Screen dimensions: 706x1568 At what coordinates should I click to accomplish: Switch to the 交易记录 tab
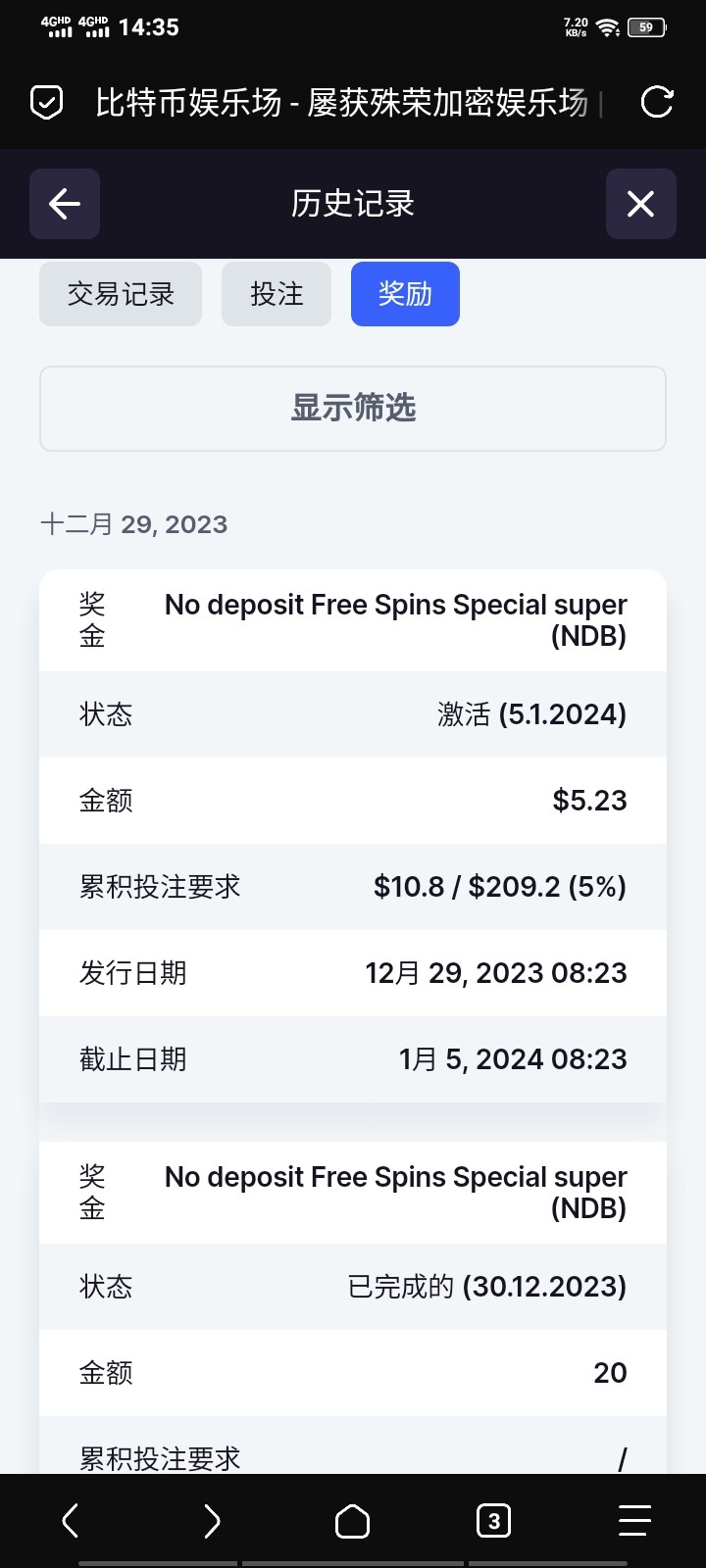[121, 294]
